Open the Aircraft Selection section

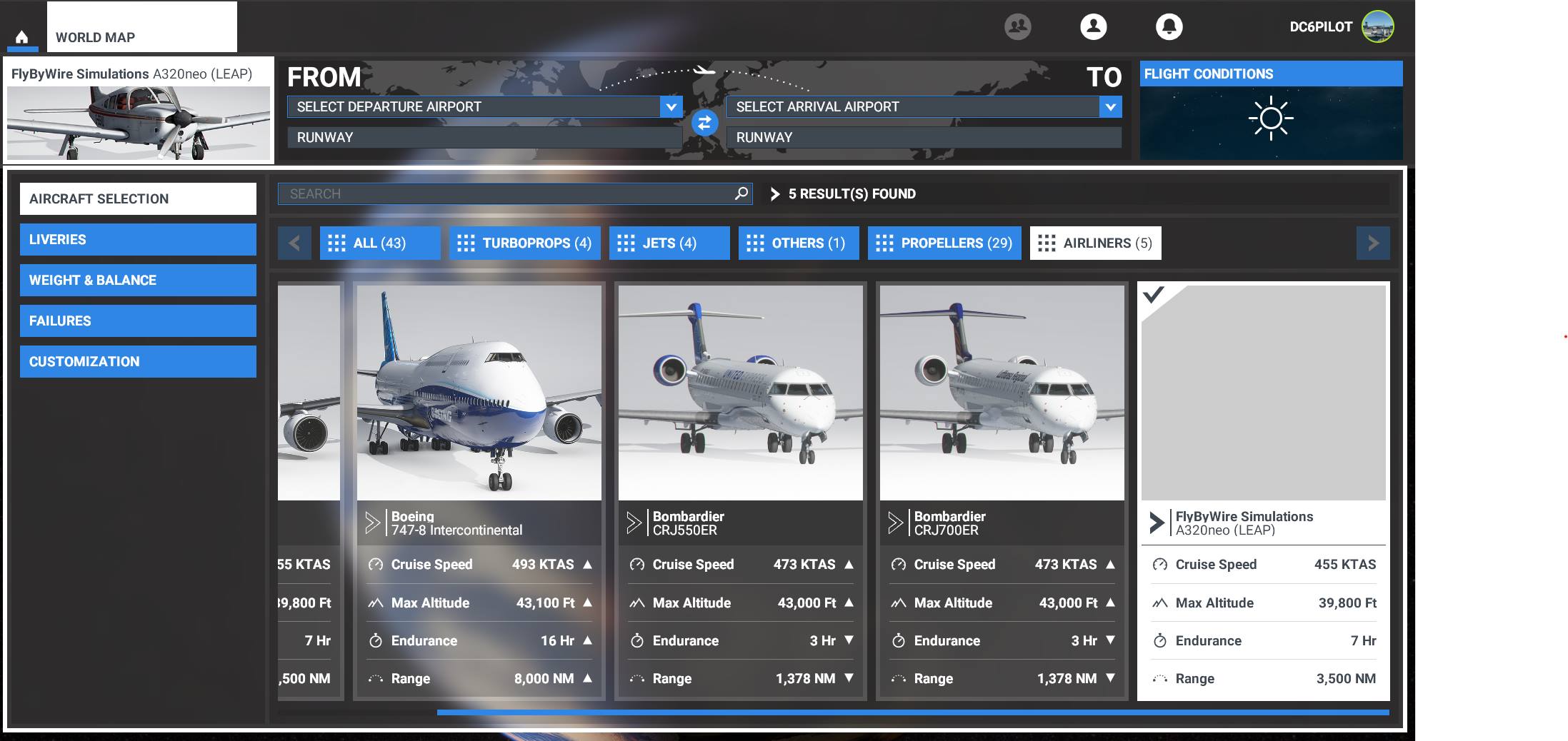click(x=138, y=199)
